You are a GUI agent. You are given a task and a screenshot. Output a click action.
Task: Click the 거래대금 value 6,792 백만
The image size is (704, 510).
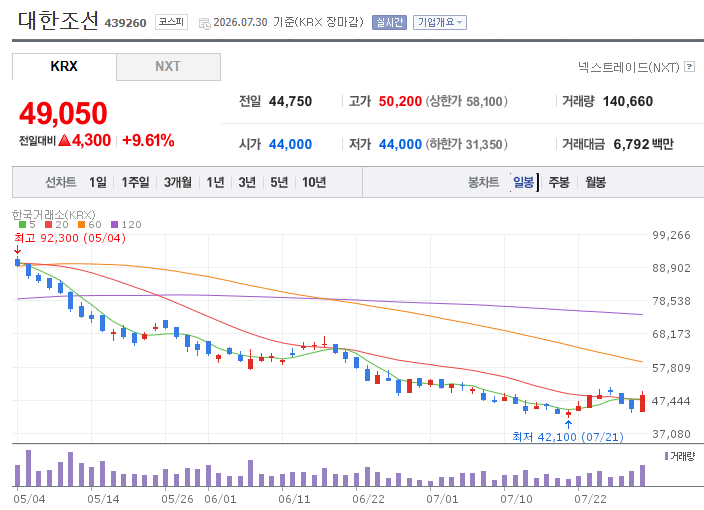point(643,145)
